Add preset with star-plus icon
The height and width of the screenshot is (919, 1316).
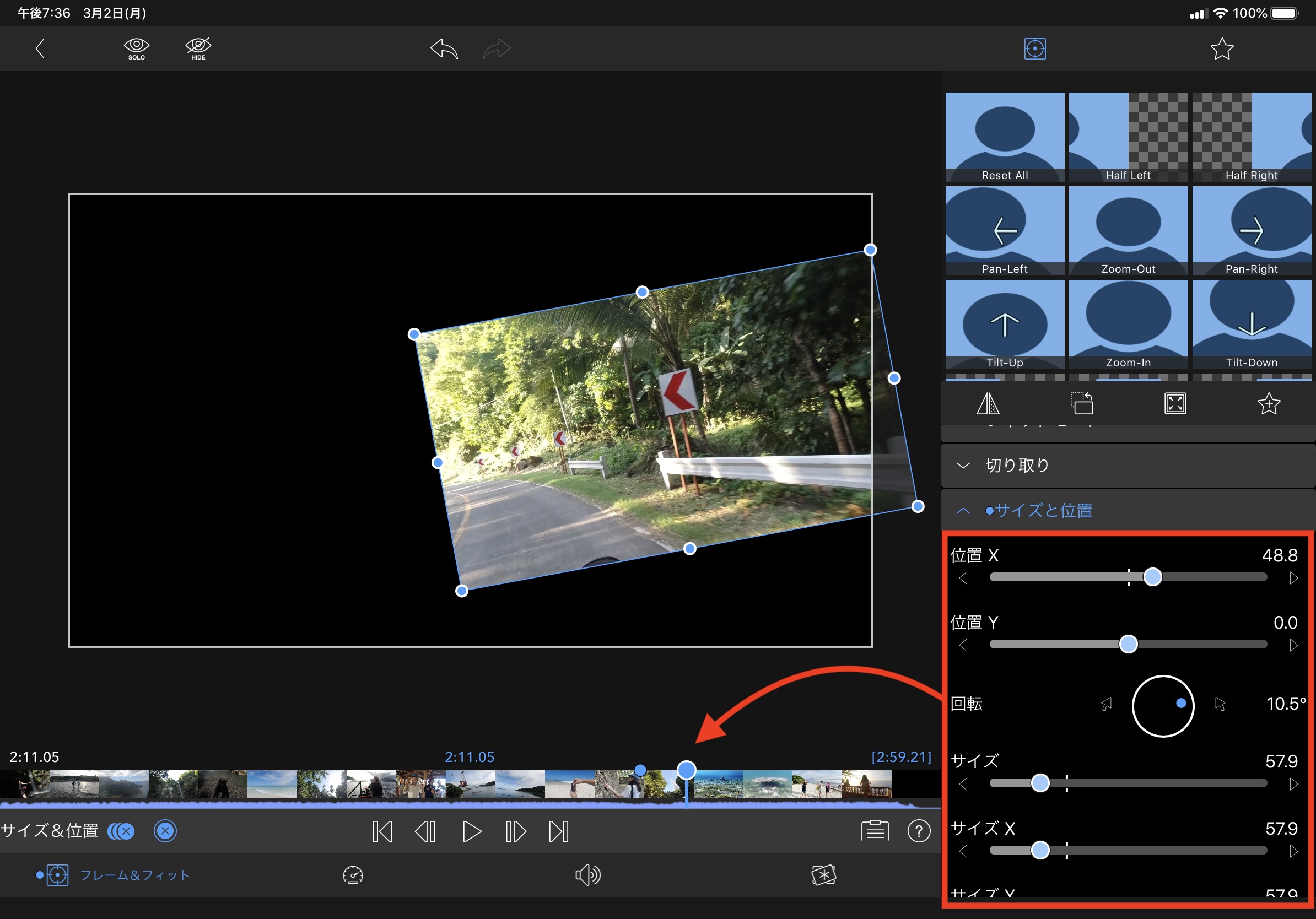coord(1269,403)
